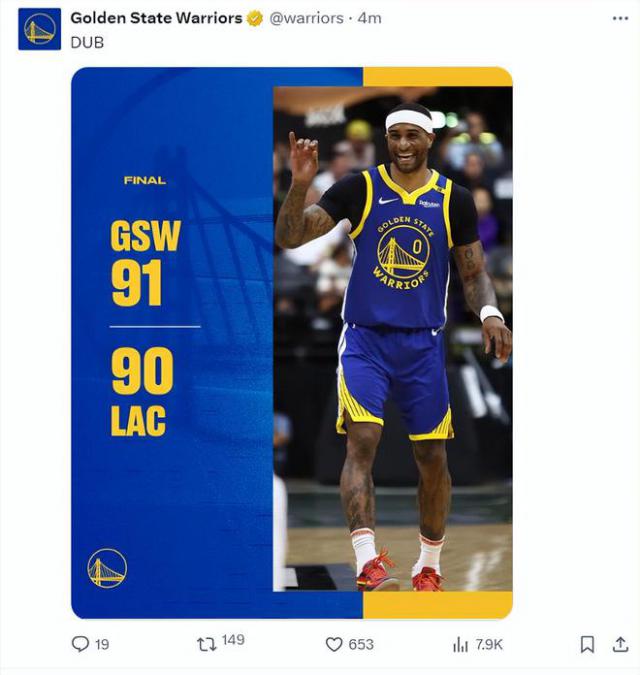Select the 7.9K views count
This screenshot has width=640, height=675.
tap(489, 644)
